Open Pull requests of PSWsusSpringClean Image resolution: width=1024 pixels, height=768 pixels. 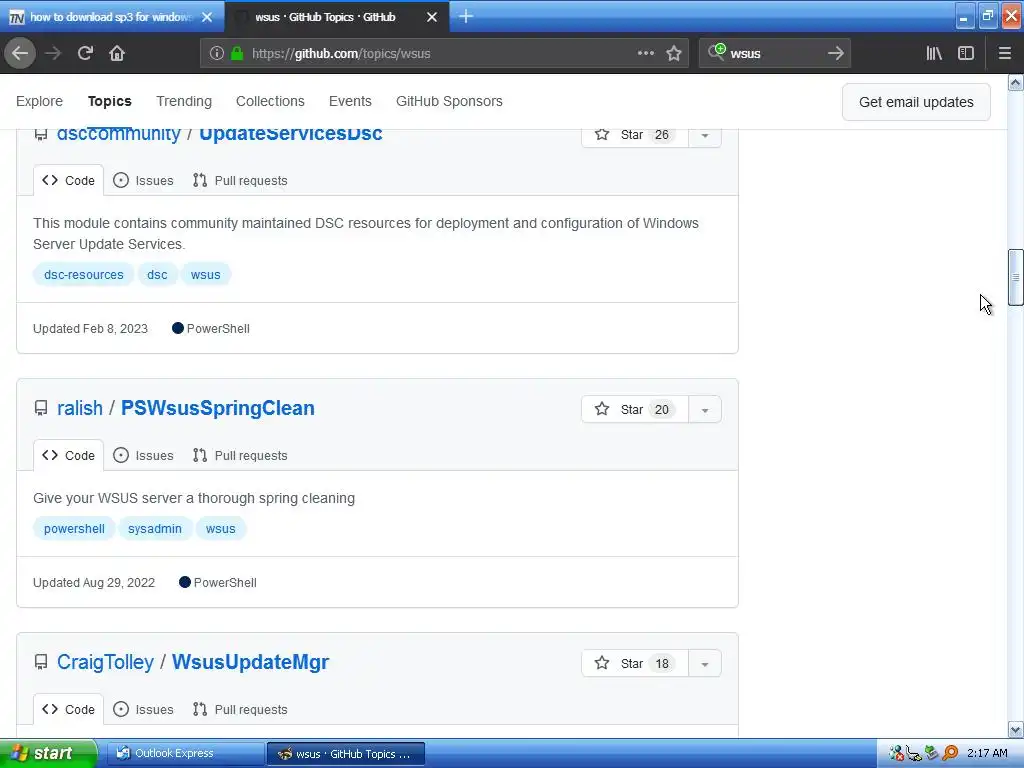[x=240, y=455]
